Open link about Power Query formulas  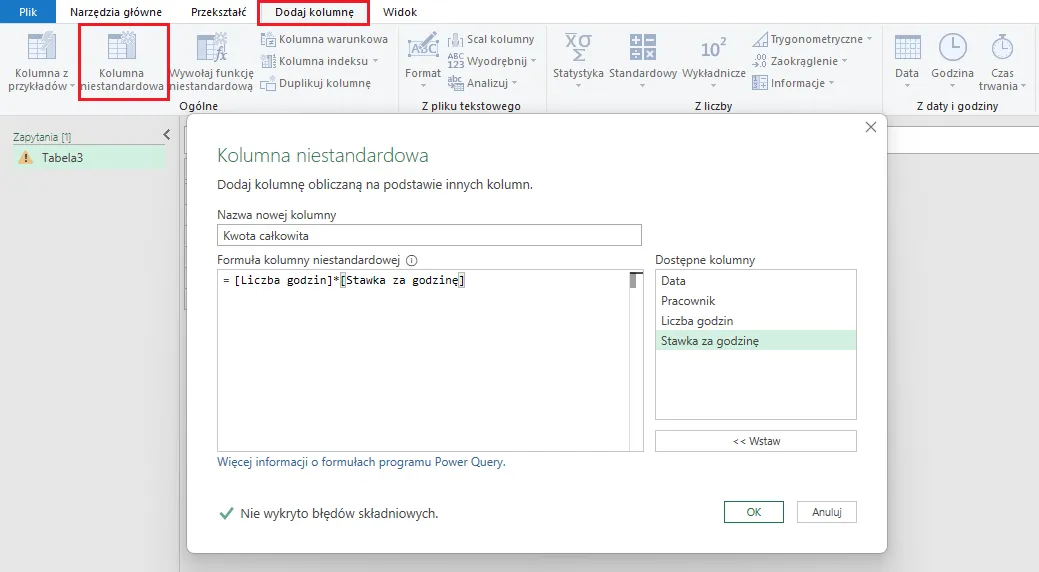[x=361, y=462]
